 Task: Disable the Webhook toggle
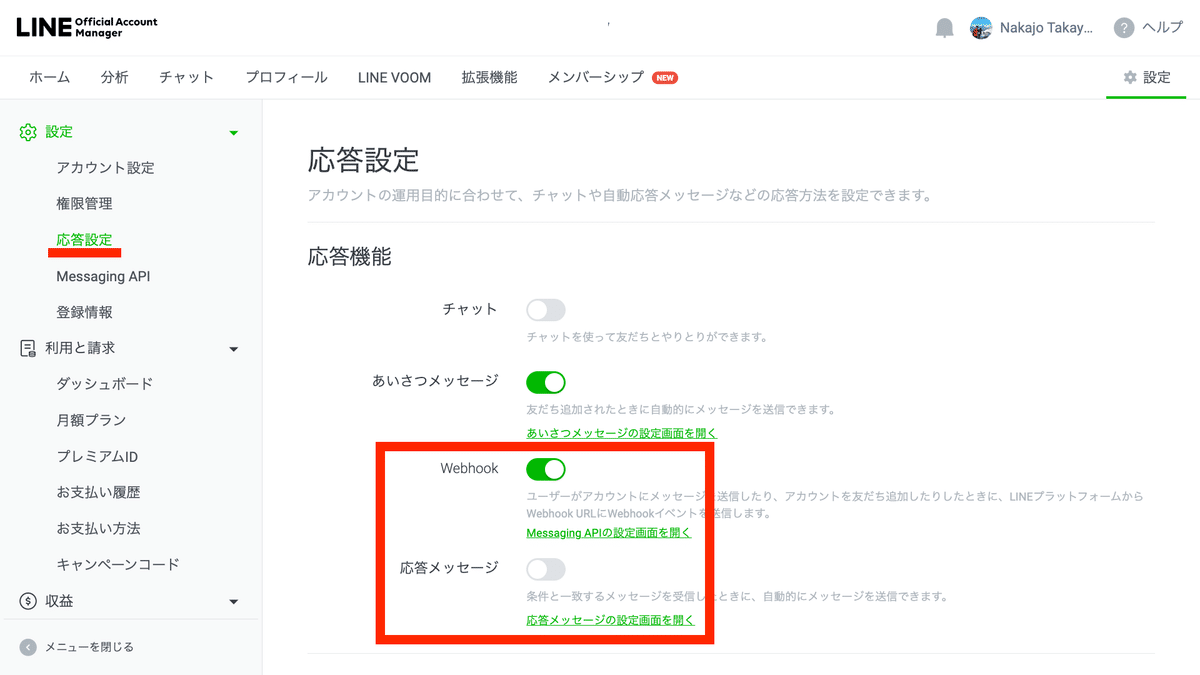point(546,469)
